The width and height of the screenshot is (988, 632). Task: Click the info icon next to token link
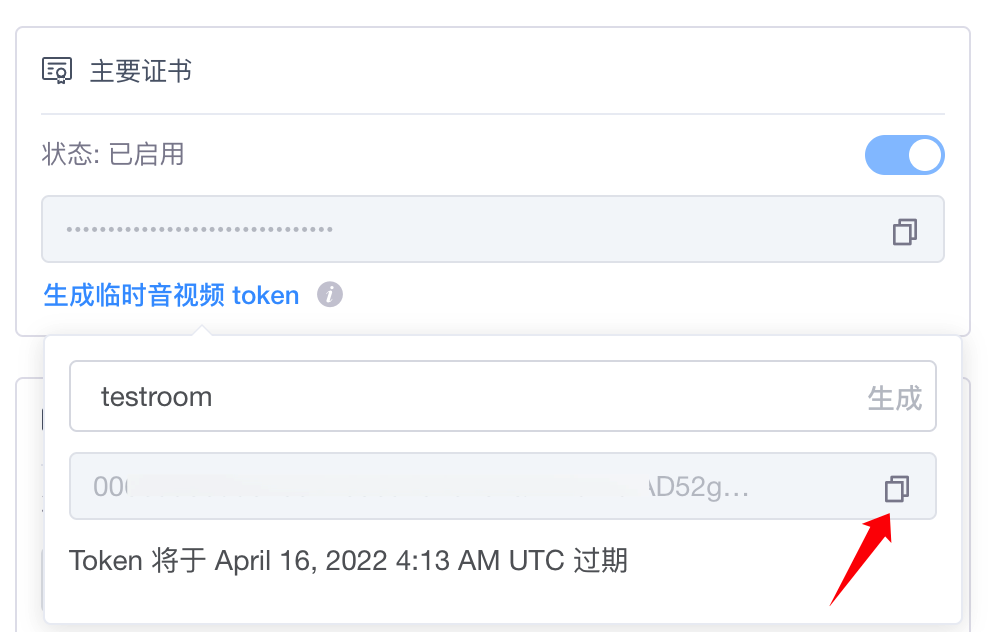click(x=330, y=294)
